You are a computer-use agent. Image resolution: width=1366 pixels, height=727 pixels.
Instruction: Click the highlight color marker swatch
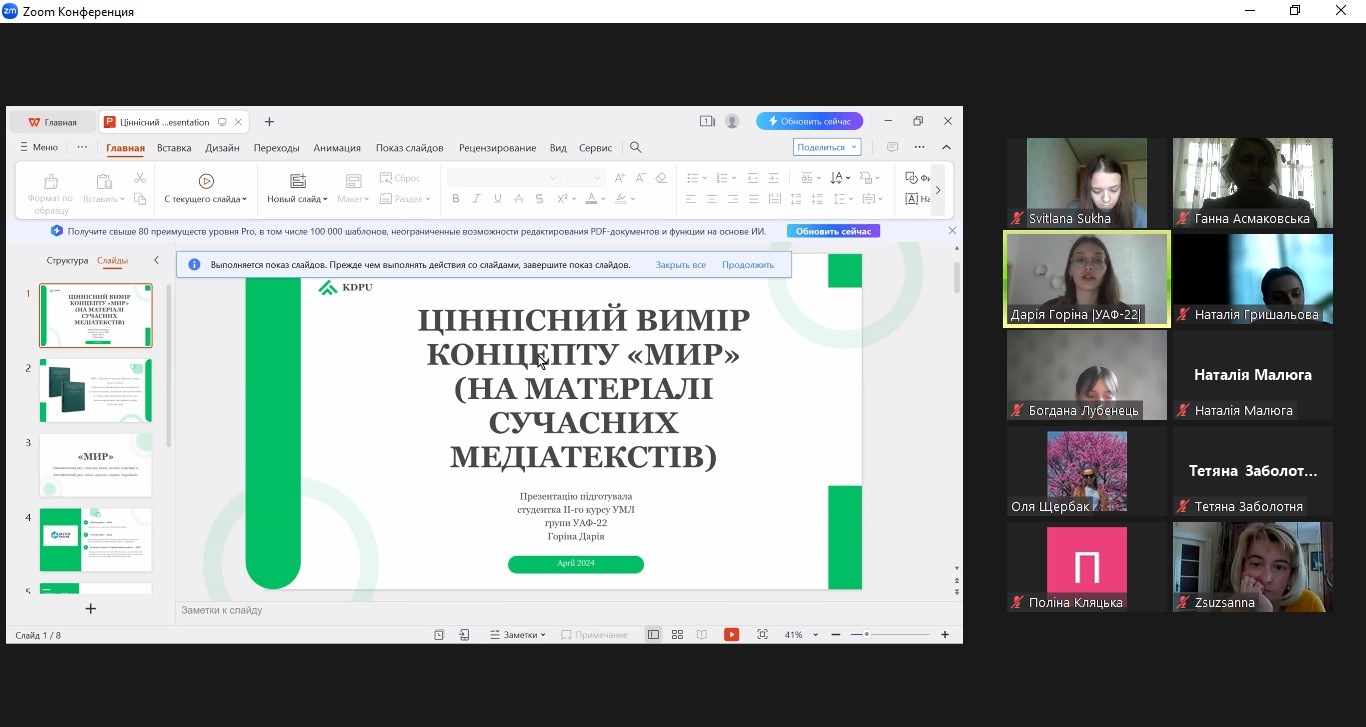(x=622, y=199)
